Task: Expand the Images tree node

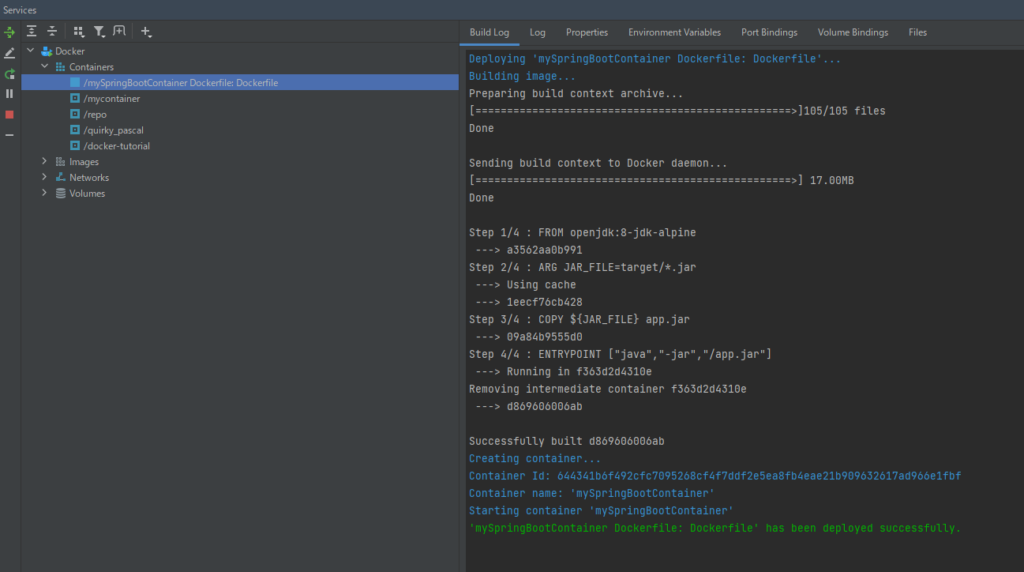Action: click(x=44, y=162)
